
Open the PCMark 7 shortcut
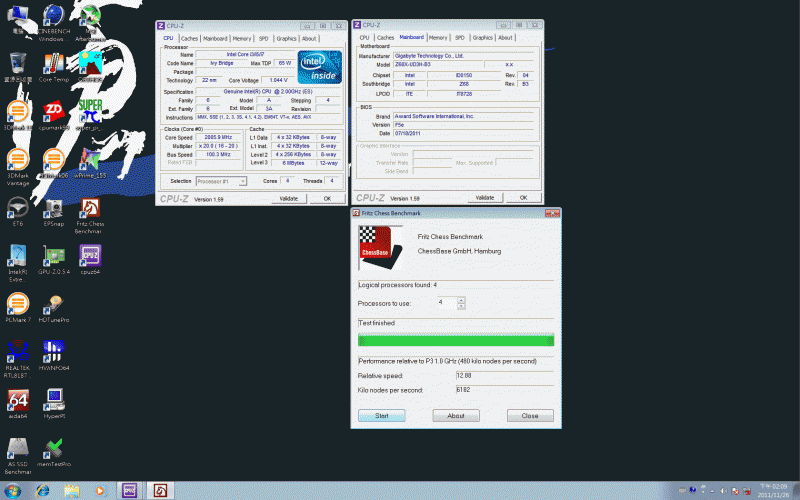point(18,308)
